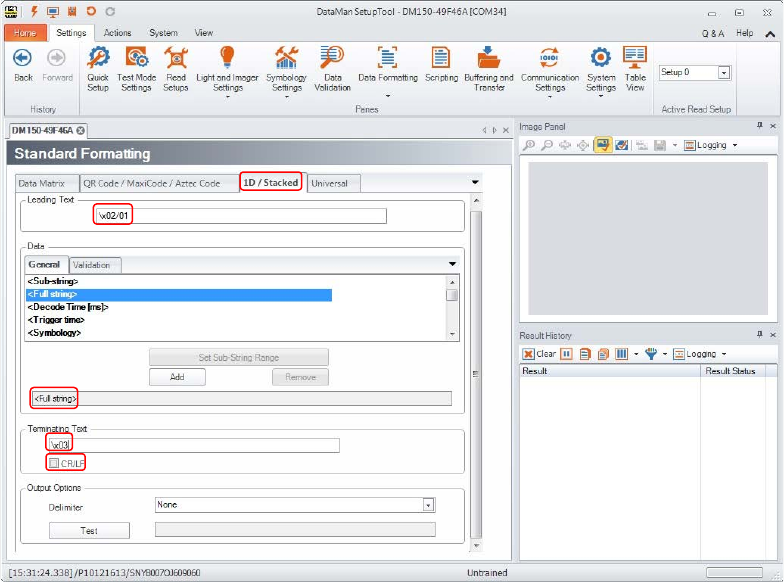Click the Result column header
Image resolution: width=784 pixels, height=582 pixels.
610,371
